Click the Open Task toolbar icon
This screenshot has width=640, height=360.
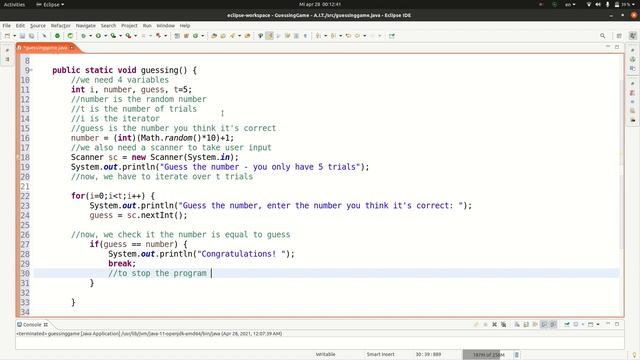pyautogui.click(x=223, y=36)
